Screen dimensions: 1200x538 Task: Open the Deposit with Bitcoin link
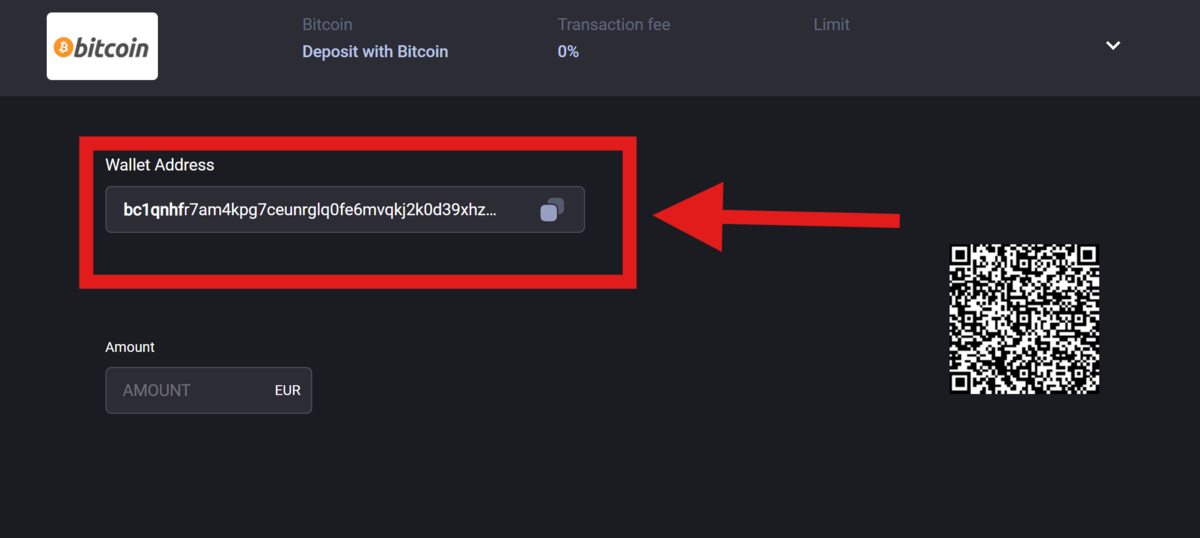coord(375,52)
